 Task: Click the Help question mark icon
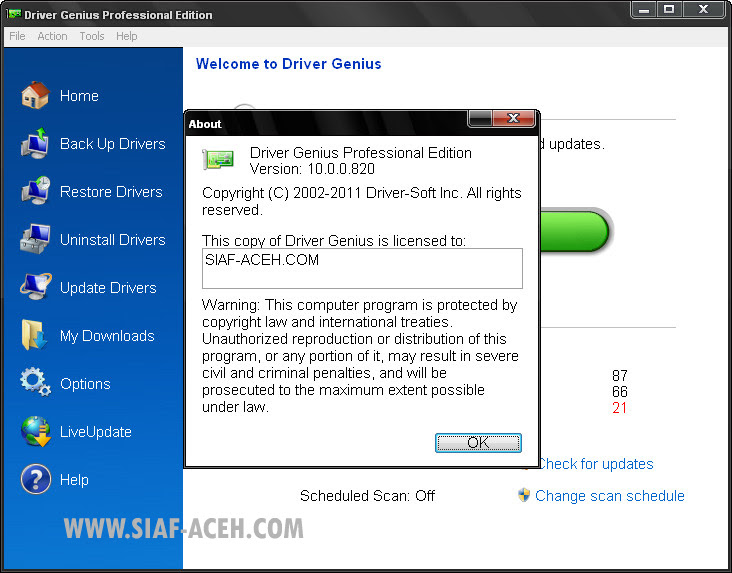(36, 479)
